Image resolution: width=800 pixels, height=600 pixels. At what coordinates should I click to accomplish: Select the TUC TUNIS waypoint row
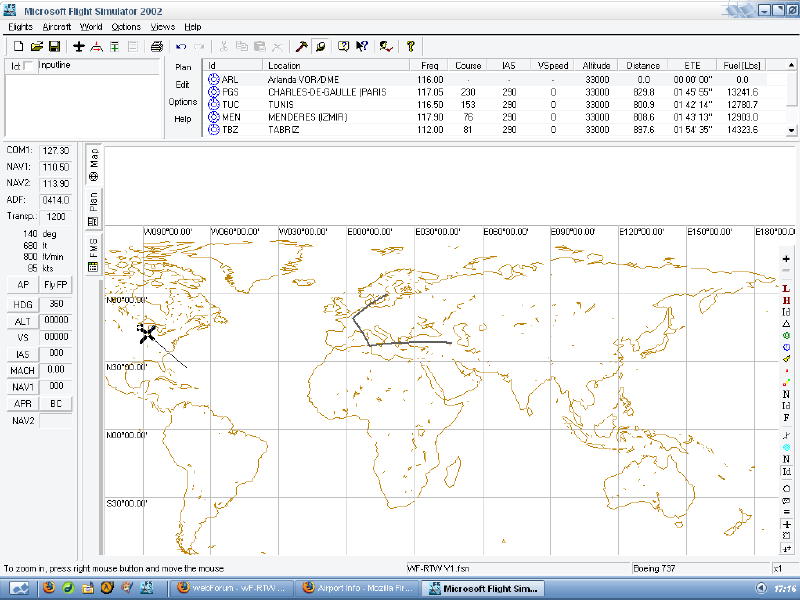click(487, 105)
